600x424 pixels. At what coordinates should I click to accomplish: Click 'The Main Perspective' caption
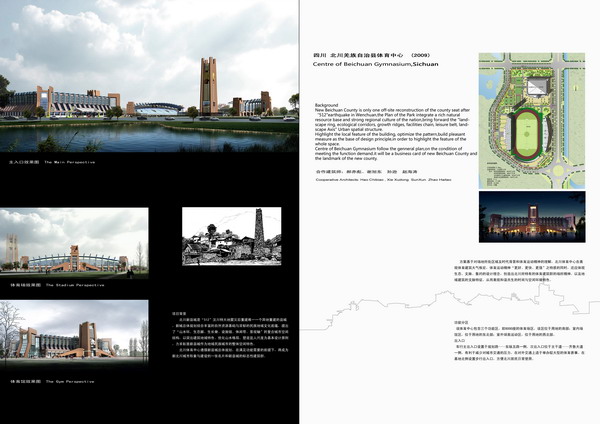coord(70,162)
